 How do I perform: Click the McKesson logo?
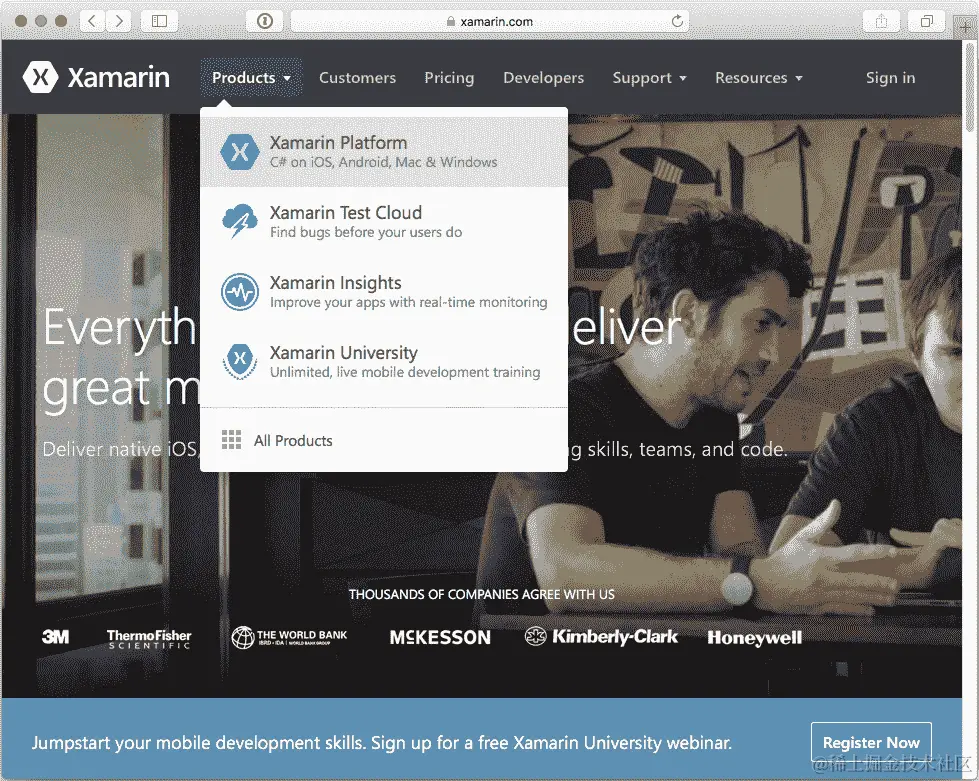(440, 637)
